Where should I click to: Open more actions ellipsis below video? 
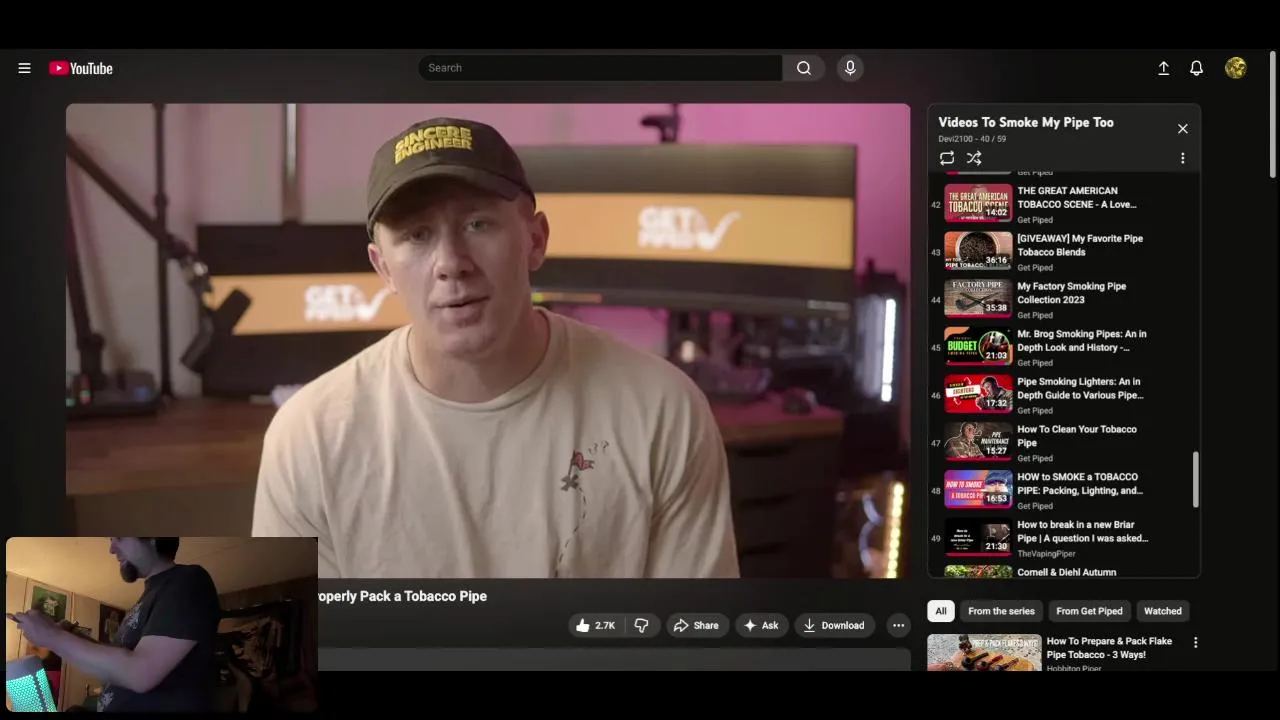pos(898,625)
